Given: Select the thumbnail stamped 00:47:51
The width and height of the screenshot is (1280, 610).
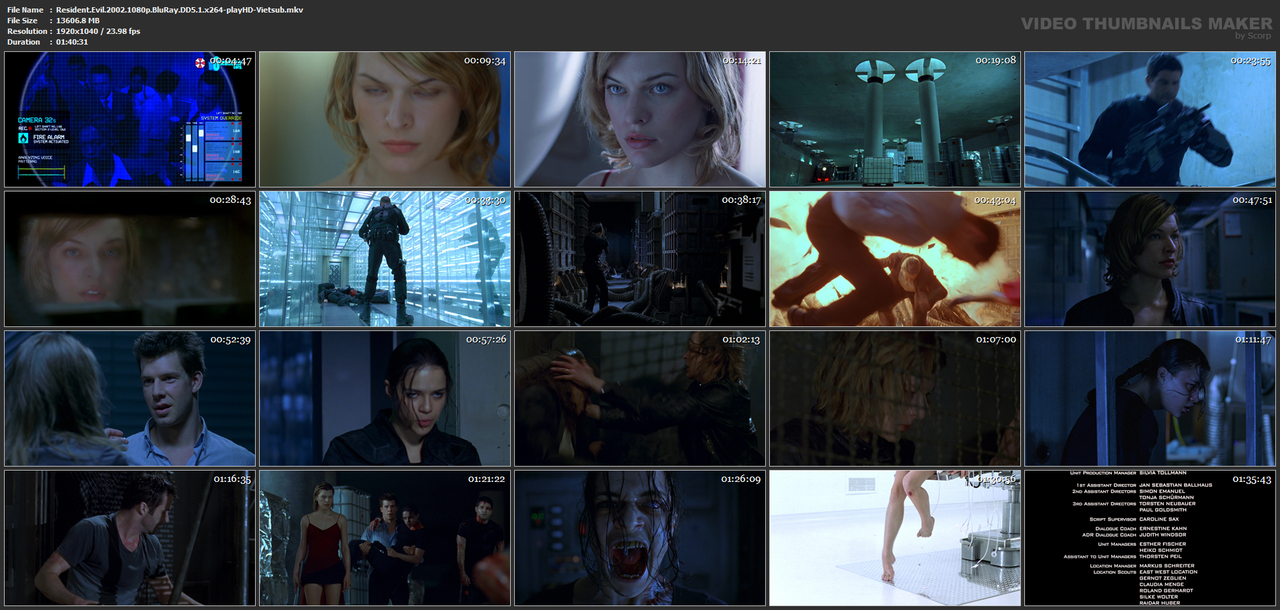Looking at the screenshot, I should [1150, 259].
